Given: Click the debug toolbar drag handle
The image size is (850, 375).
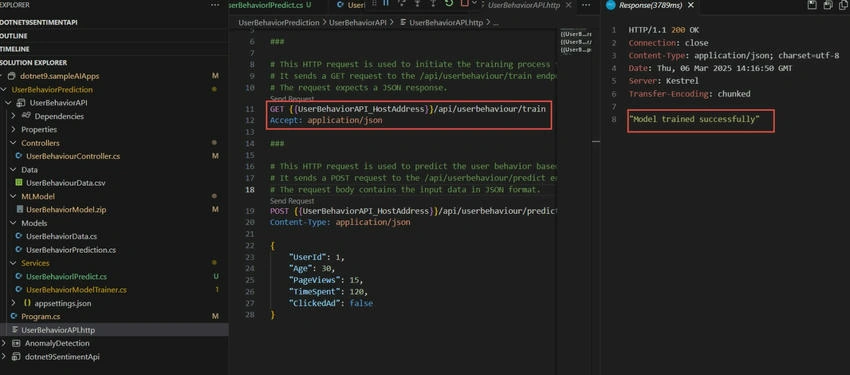Looking at the screenshot, I should click(374, 3).
